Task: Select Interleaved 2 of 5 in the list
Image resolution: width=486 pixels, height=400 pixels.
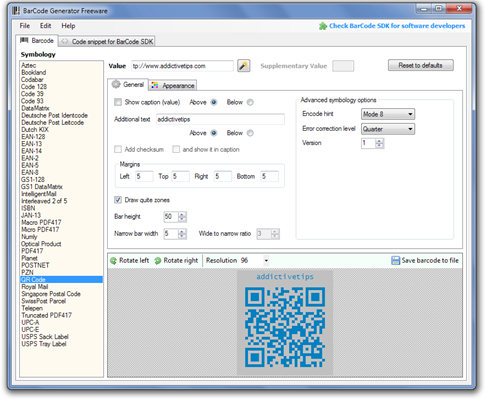Action: coord(44,201)
